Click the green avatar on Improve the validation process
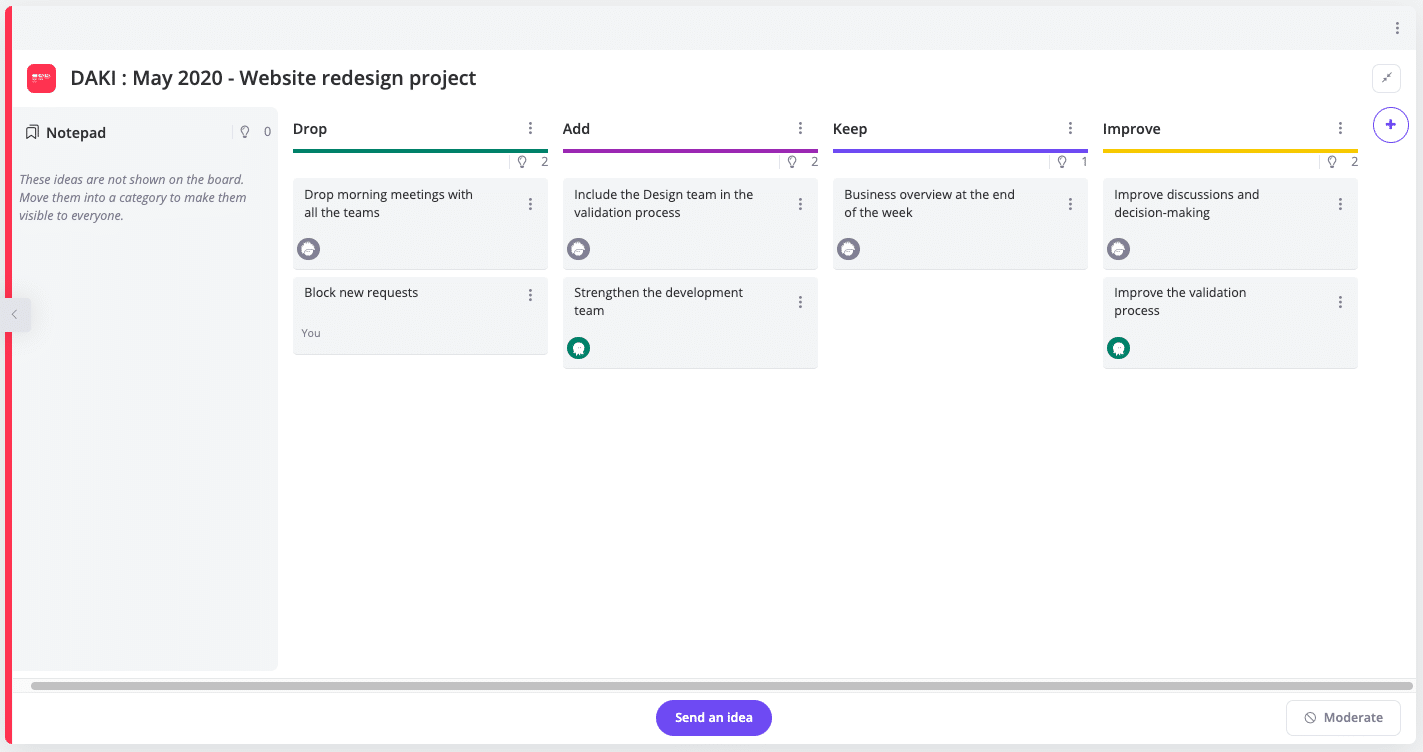Viewport: 1423px width, 752px height. click(1118, 348)
